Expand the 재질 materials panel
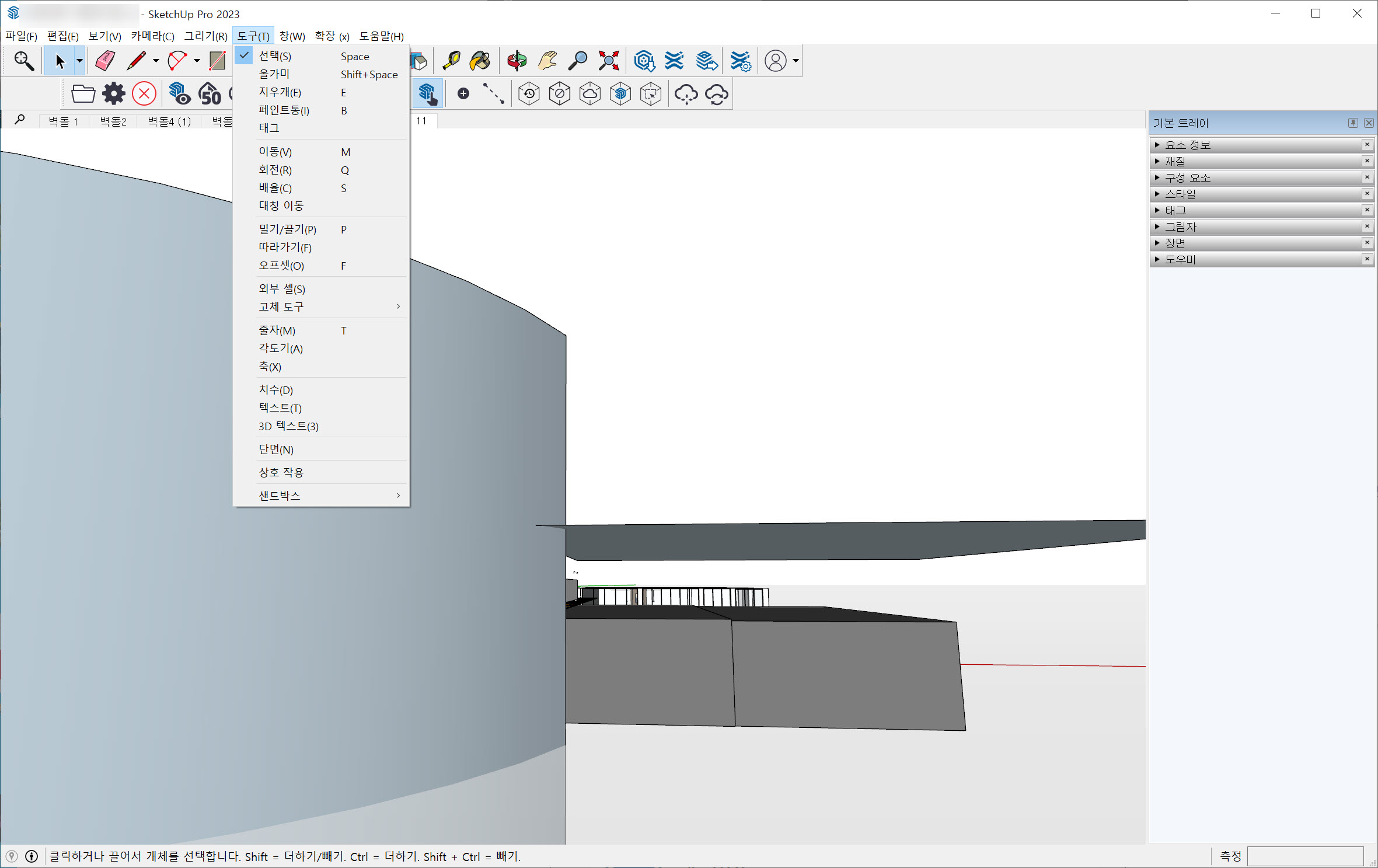Image resolution: width=1378 pixels, height=868 pixels. coord(1175,161)
